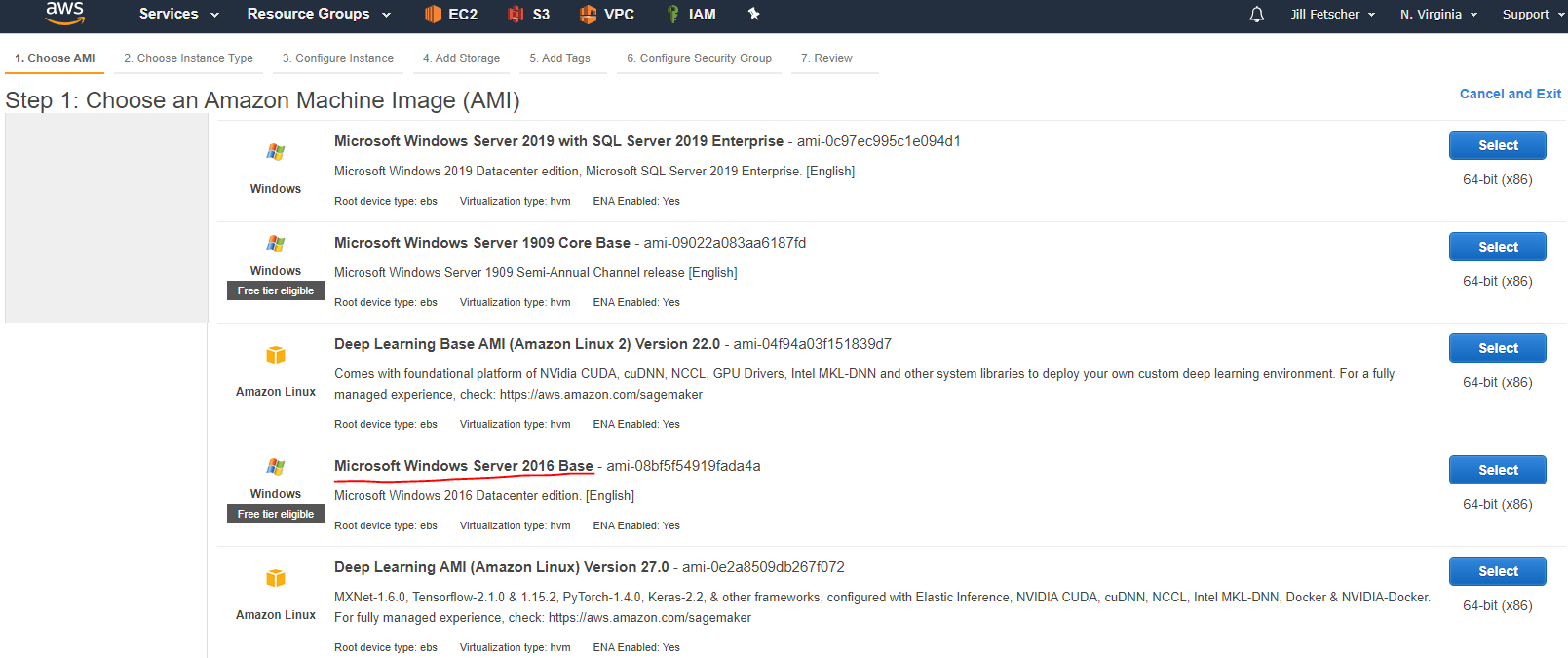Click AMI ID ami-0c97ec995c1e094d1
Viewport: 1568px width, 658px height.
(879, 141)
